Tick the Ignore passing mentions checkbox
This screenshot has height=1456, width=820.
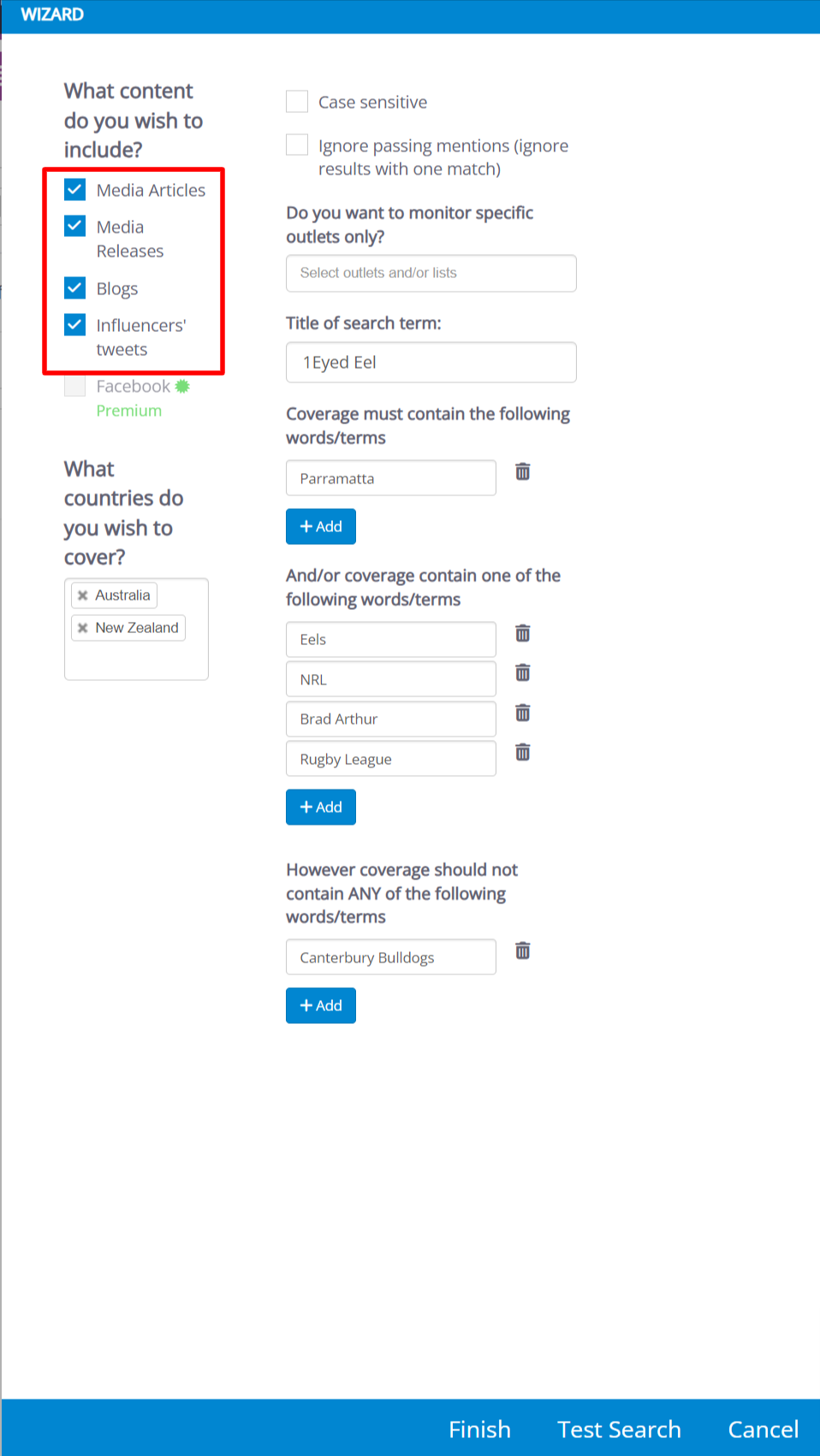[x=297, y=145]
